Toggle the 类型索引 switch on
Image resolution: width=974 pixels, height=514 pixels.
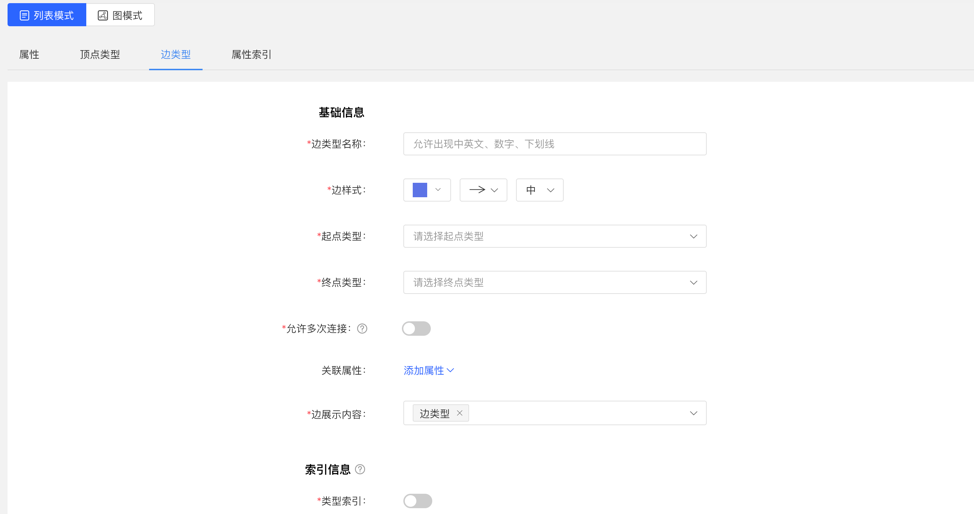pos(417,501)
